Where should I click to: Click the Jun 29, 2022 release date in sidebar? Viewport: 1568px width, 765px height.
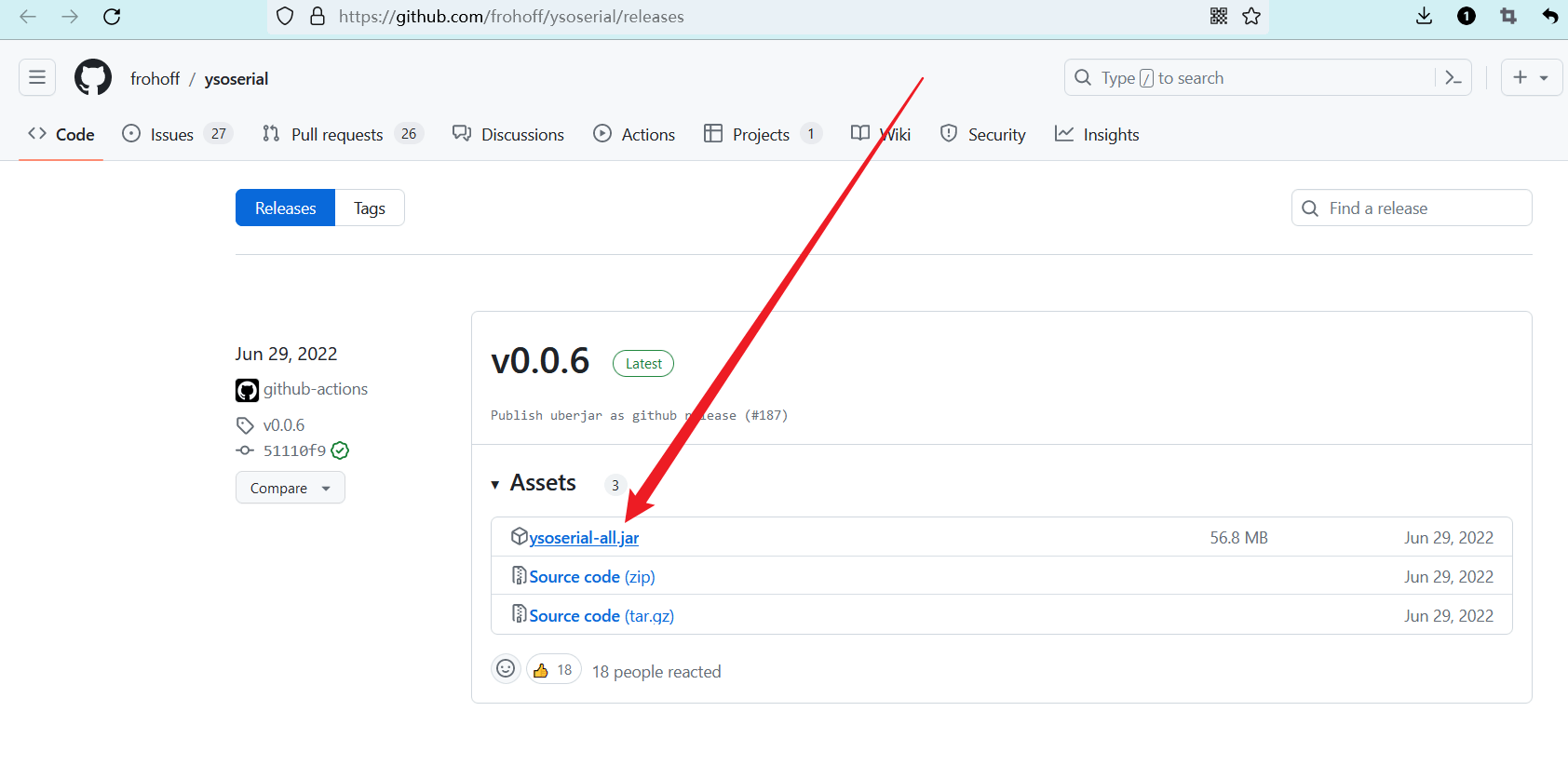pos(286,354)
